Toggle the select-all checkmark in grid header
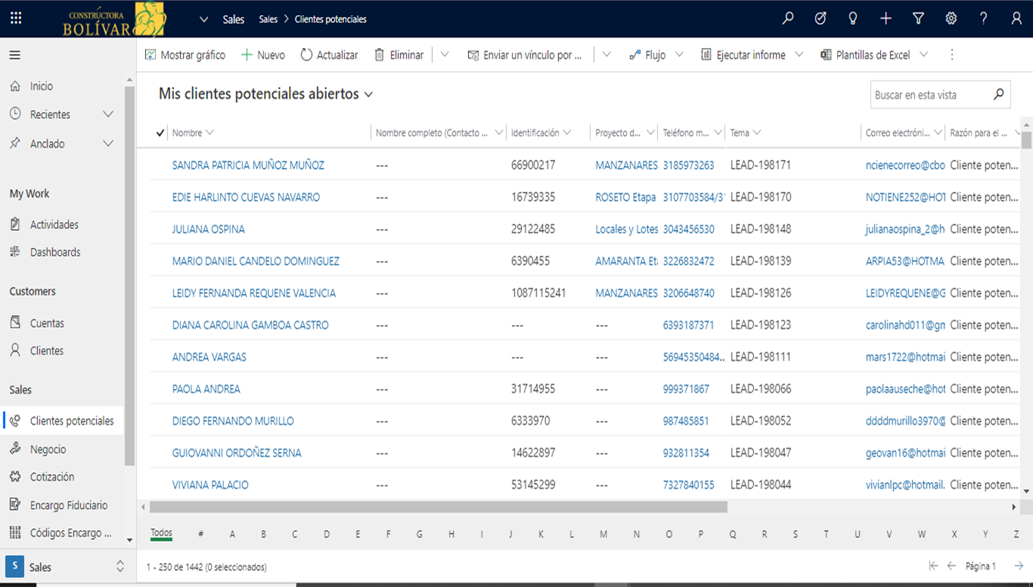This screenshot has height=587, width=1033. click(x=160, y=132)
